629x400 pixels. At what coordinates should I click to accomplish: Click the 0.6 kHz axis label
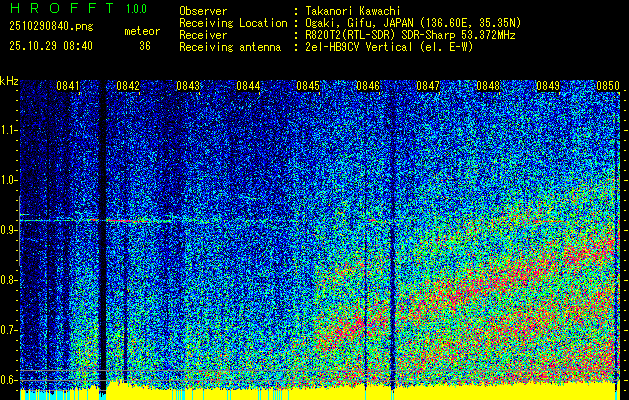point(7,380)
